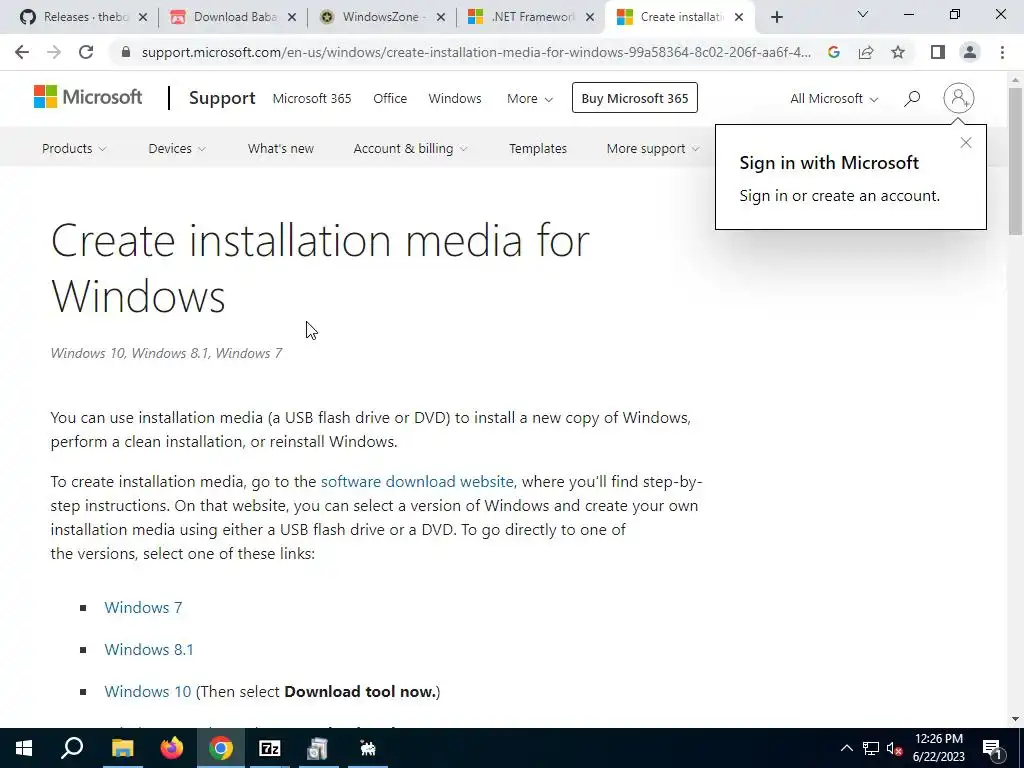Image resolution: width=1024 pixels, height=768 pixels.
Task: Open a new browser tab
Action: (x=776, y=17)
